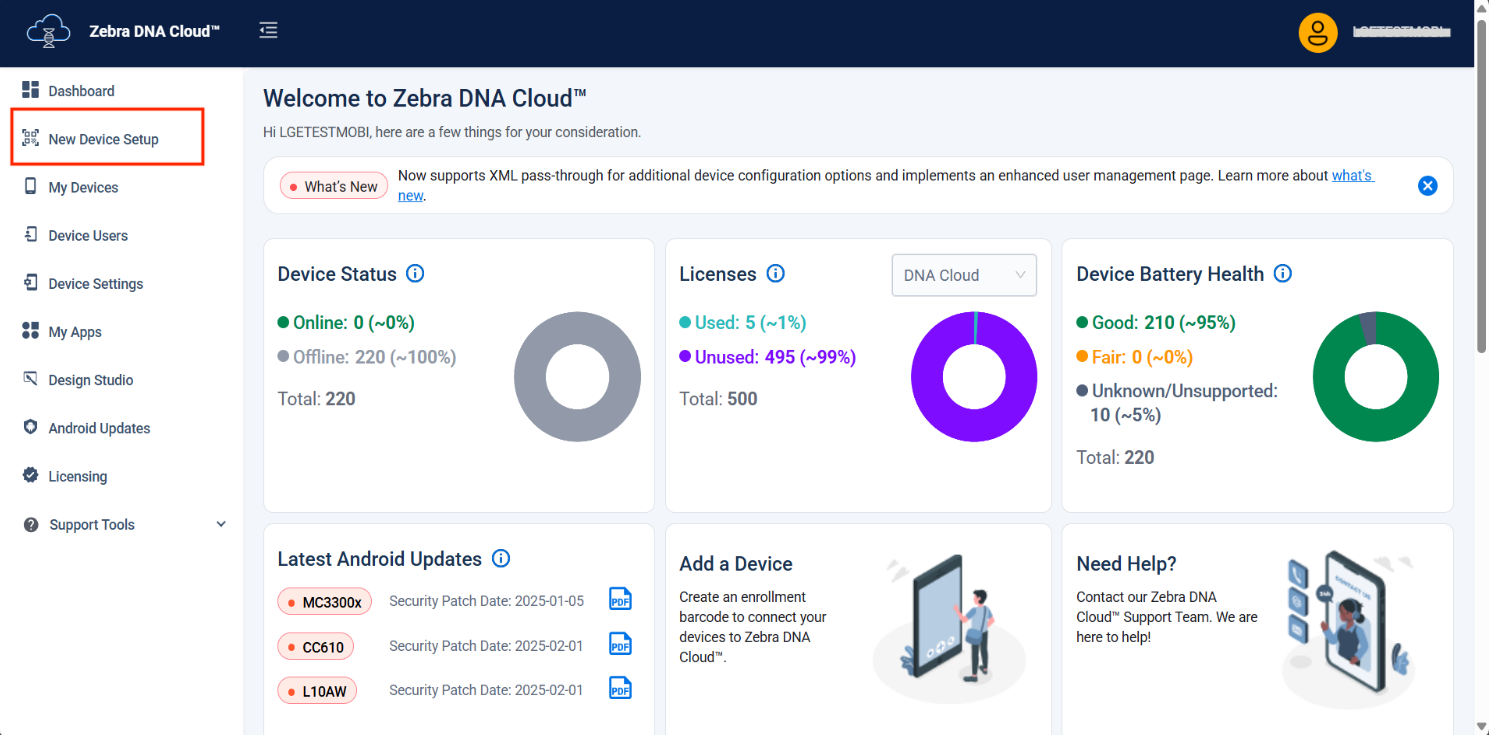Screen dimensions: 1489x735
Task: Follow the "what's new" link
Action: point(1352,176)
